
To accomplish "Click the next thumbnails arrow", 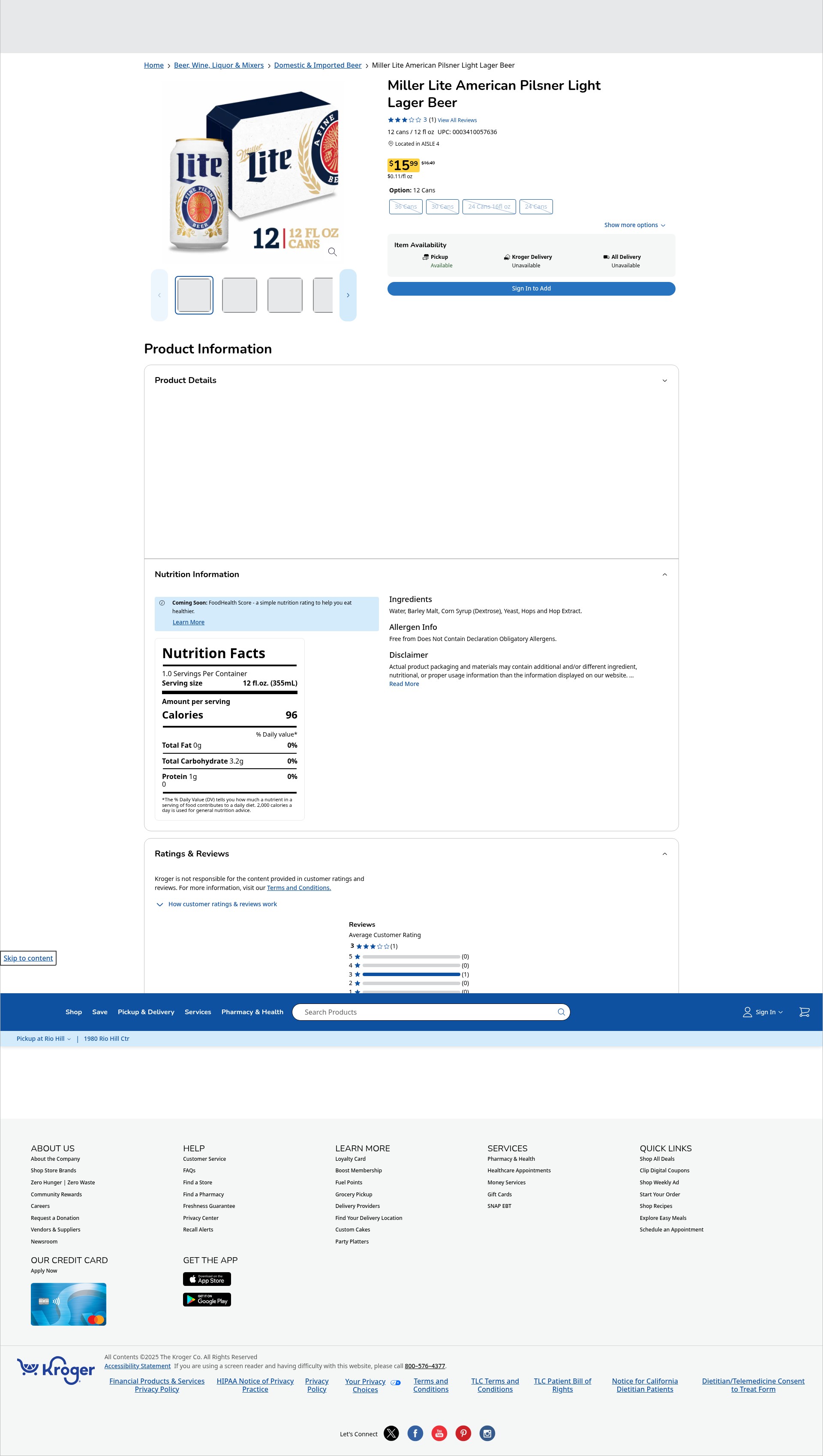I will coord(348,295).
